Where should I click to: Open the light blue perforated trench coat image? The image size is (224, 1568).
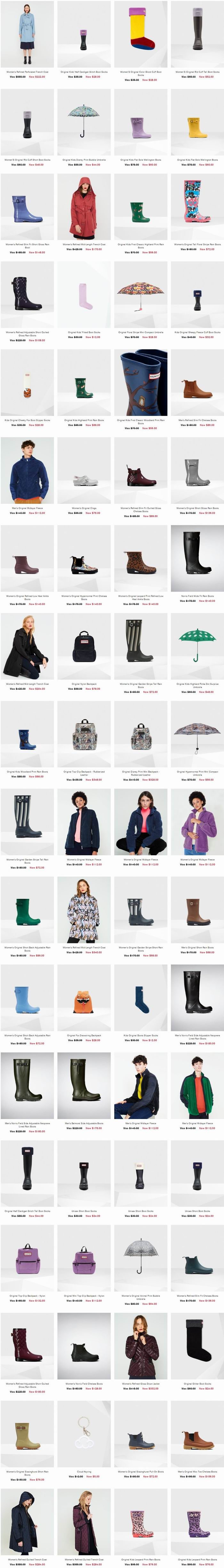click(27, 33)
